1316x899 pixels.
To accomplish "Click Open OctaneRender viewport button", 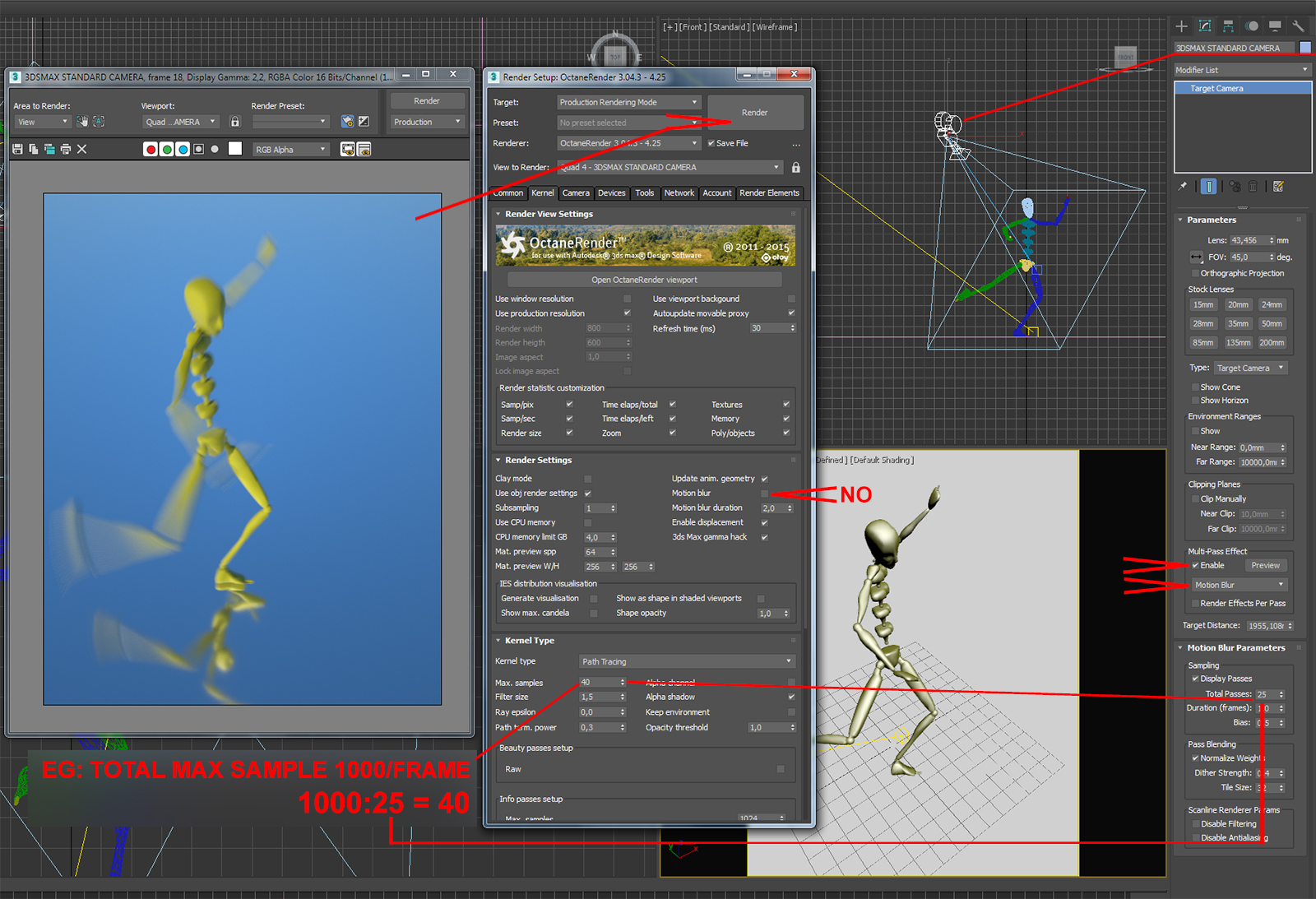I will 644,280.
